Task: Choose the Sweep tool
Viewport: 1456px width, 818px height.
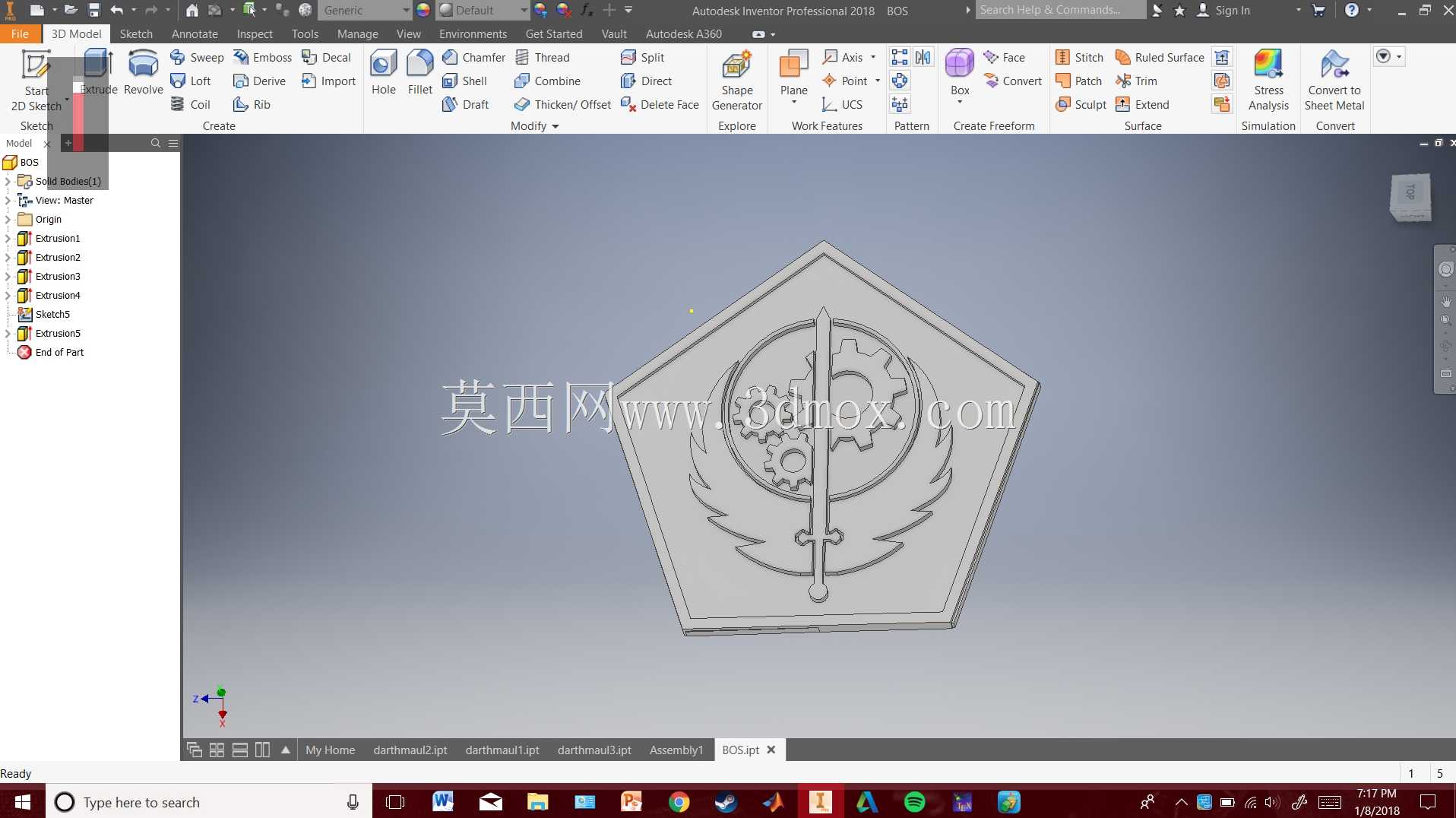Action: (196, 57)
